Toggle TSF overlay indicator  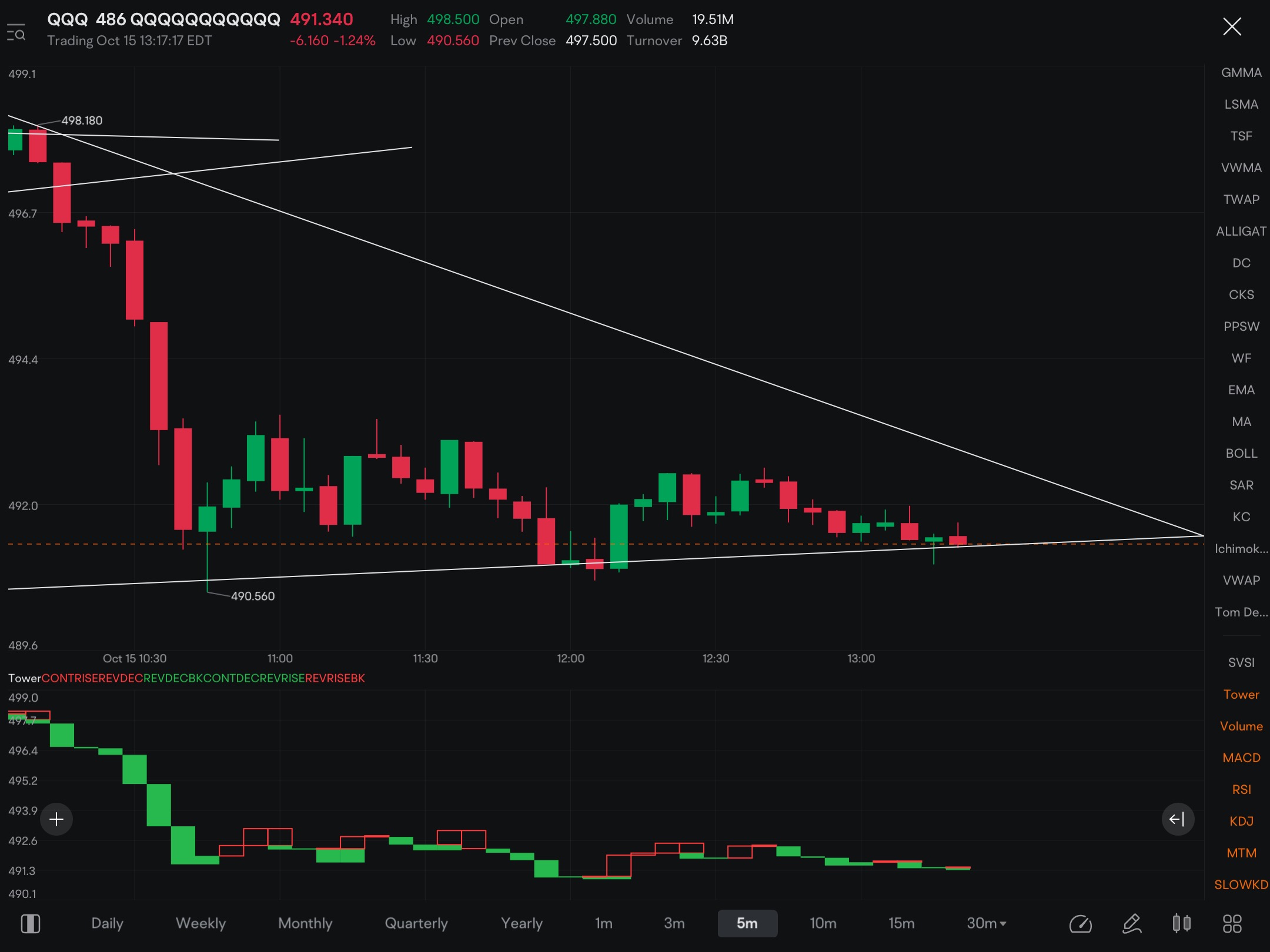(x=1241, y=136)
